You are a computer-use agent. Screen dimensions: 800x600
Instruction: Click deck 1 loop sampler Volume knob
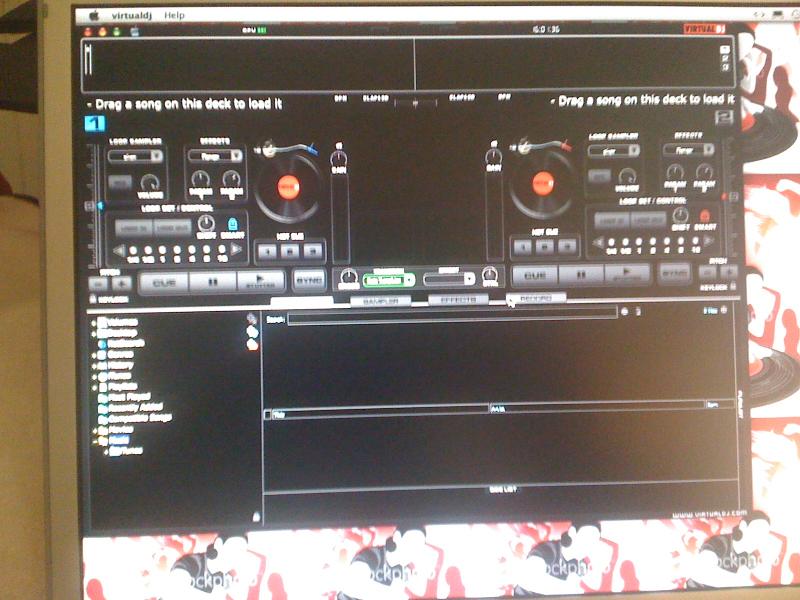click(x=150, y=182)
